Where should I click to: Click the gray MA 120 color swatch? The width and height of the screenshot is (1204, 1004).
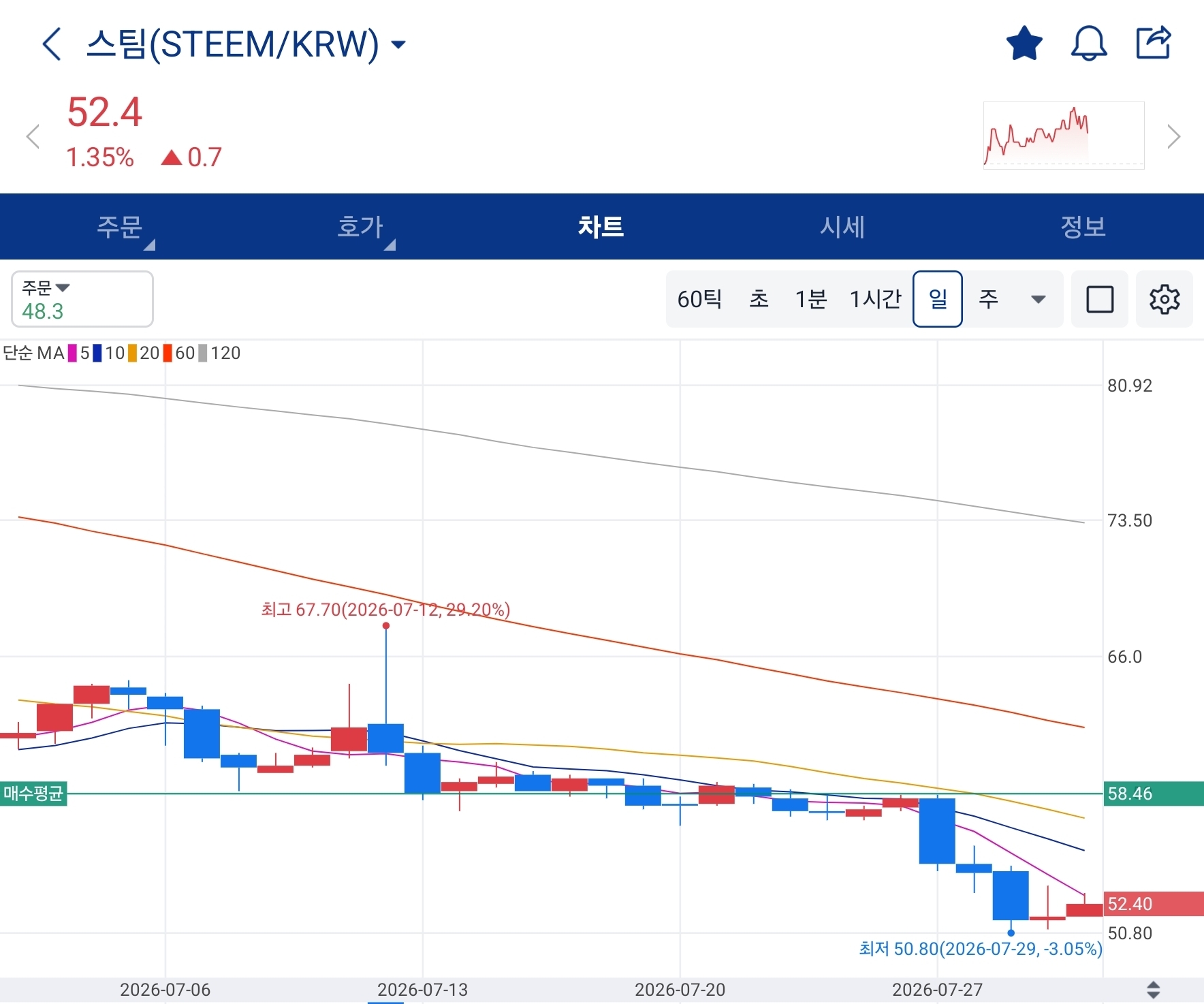pos(203,353)
